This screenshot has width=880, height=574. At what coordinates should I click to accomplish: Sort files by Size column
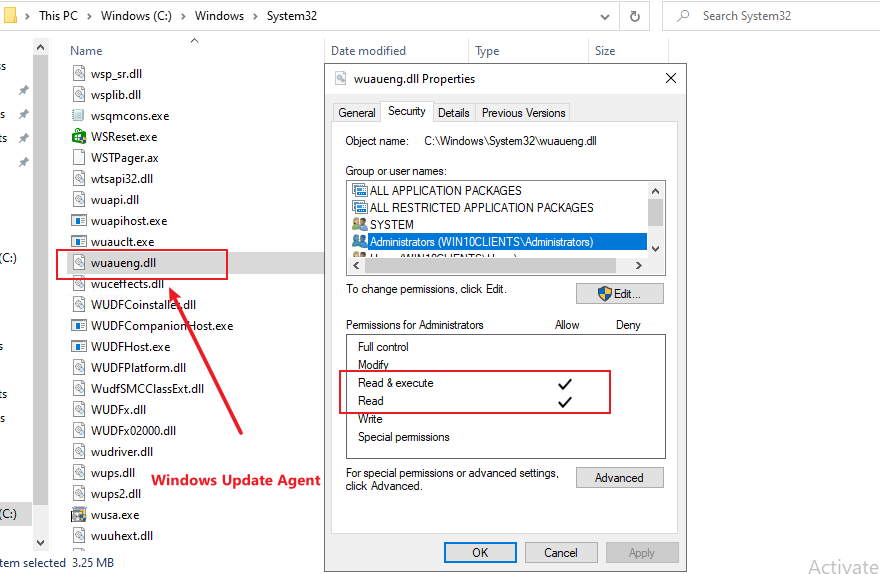605,50
